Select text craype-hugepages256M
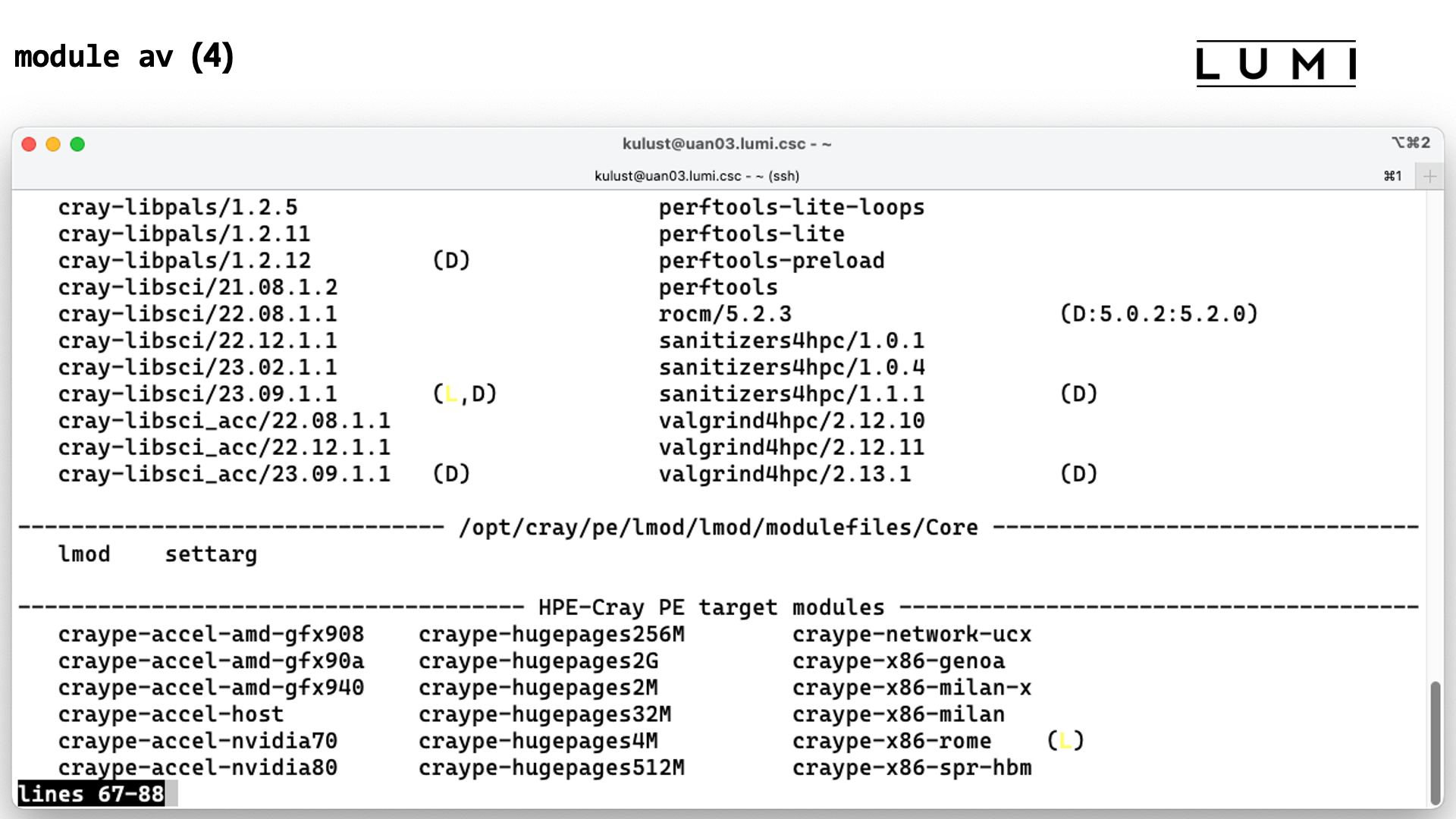 [x=551, y=635]
